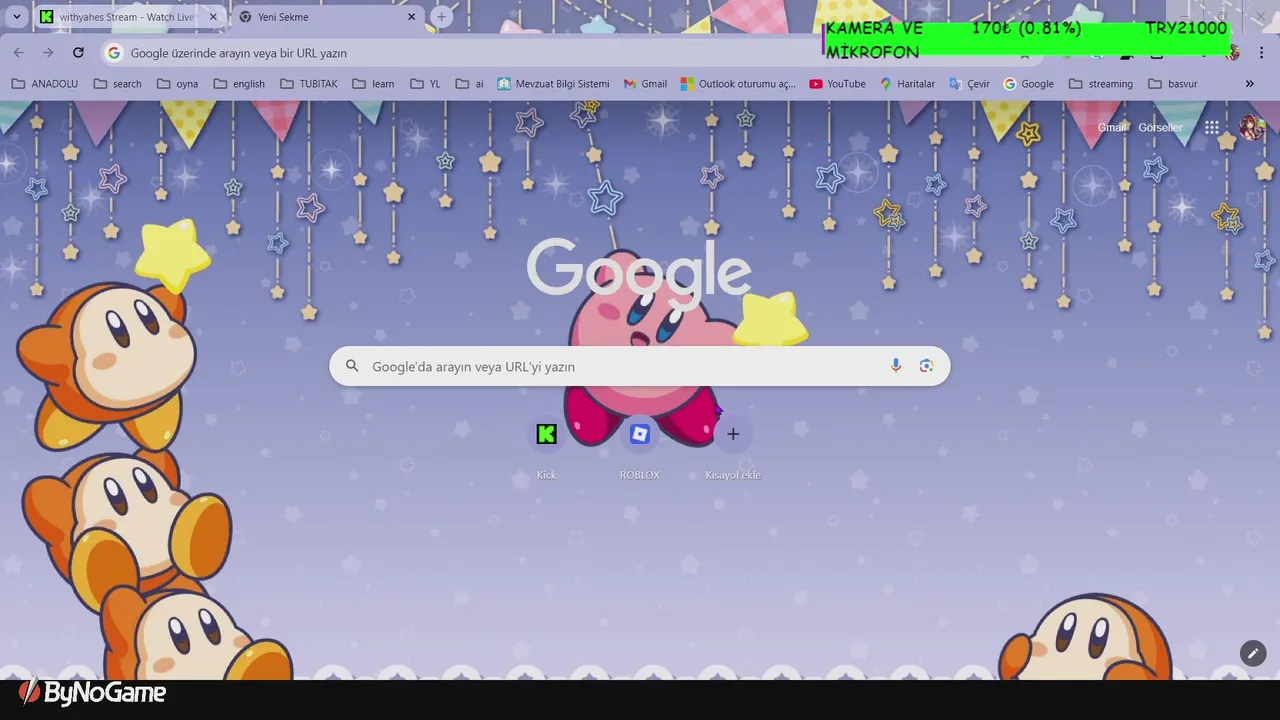Open the search bookmark folder
The width and height of the screenshot is (1280, 720).
(x=117, y=84)
